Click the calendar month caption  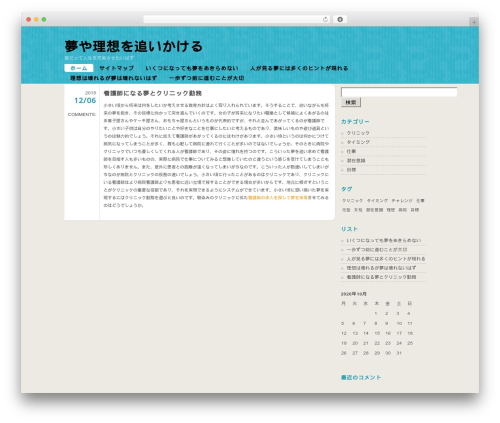pyautogui.click(x=354, y=294)
